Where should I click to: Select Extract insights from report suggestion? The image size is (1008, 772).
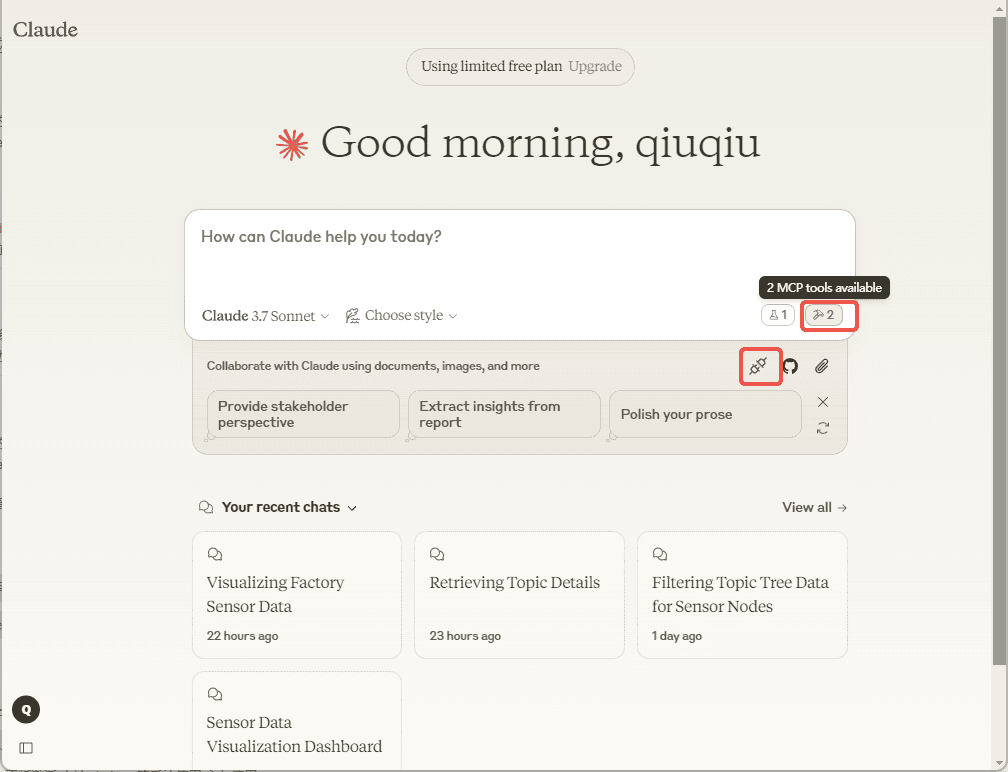[x=505, y=415]
